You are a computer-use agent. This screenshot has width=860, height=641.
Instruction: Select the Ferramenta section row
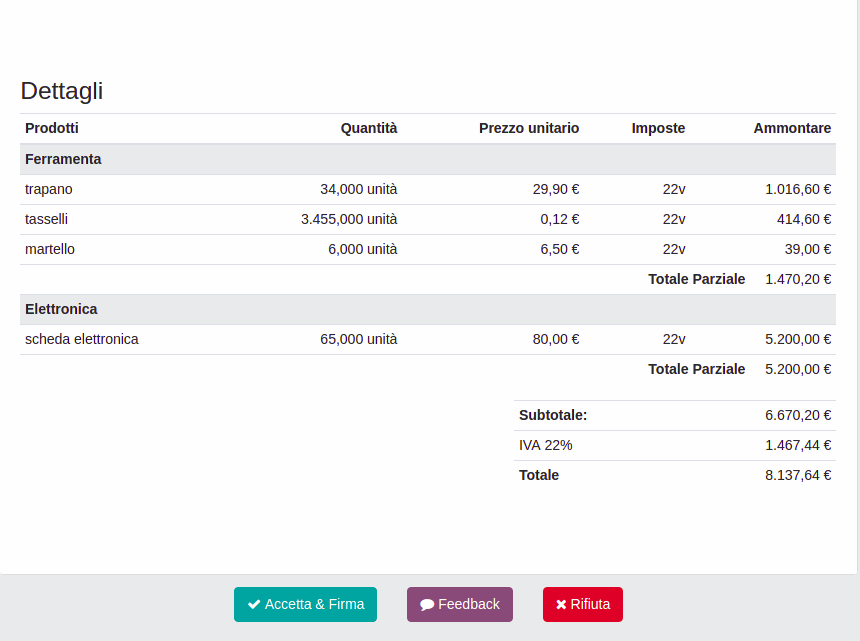point(428,160)
